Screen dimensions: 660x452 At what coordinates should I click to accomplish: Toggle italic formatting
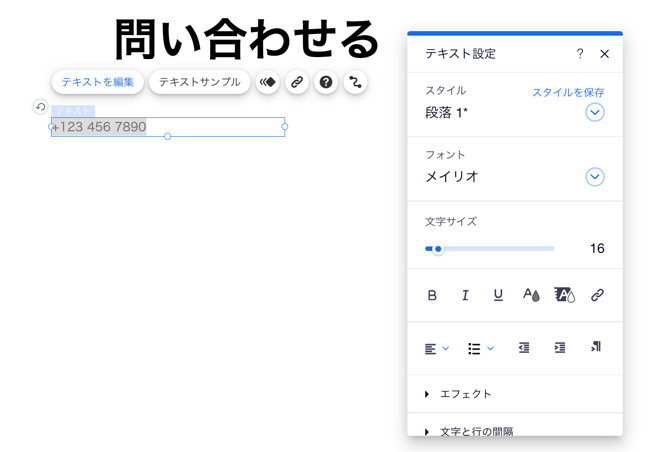465,295
